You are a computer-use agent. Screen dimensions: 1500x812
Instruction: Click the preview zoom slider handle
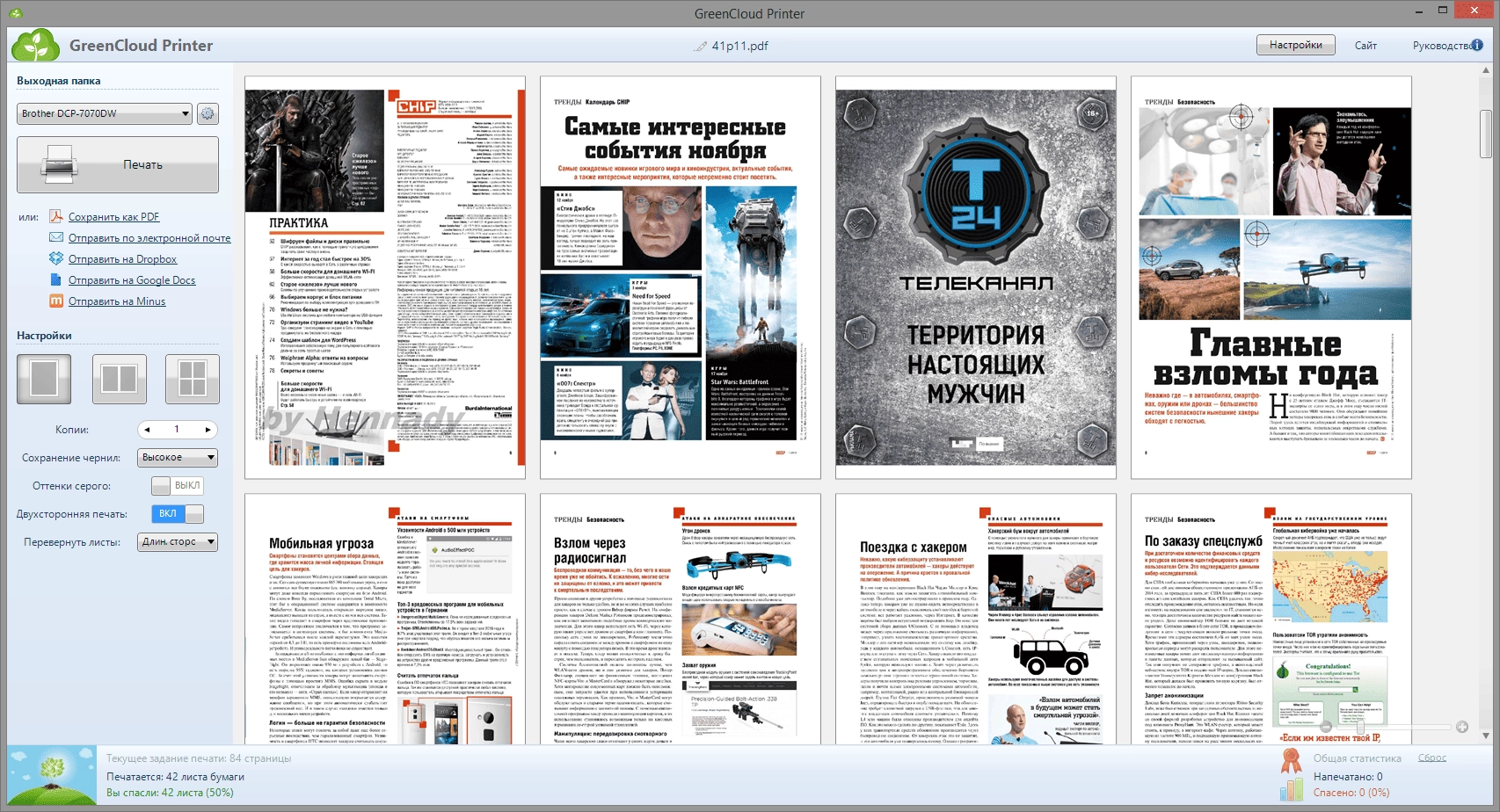pyautogui.click(x=1360, y=727)
